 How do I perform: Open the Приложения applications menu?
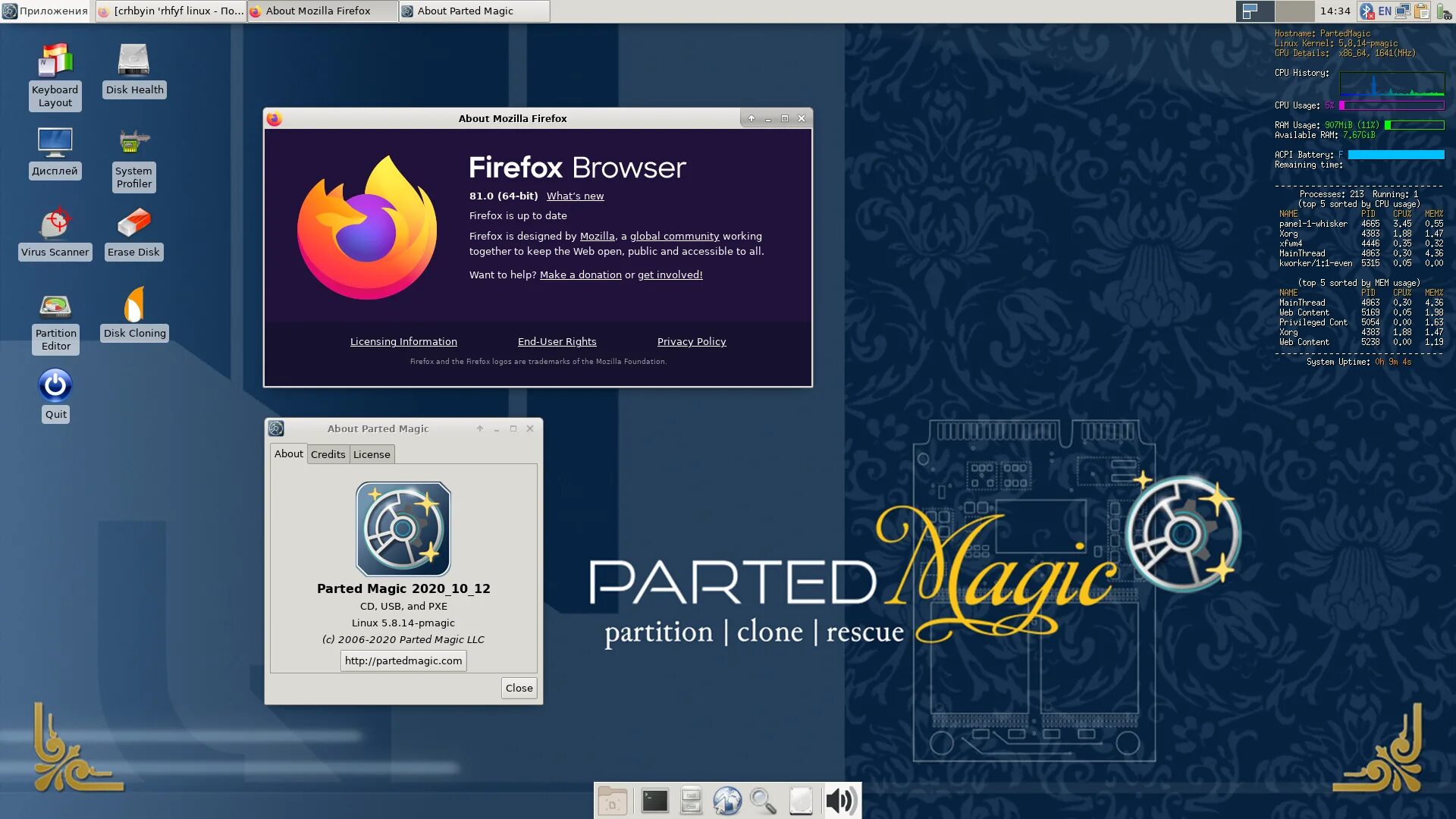click(x=45, y=11)
